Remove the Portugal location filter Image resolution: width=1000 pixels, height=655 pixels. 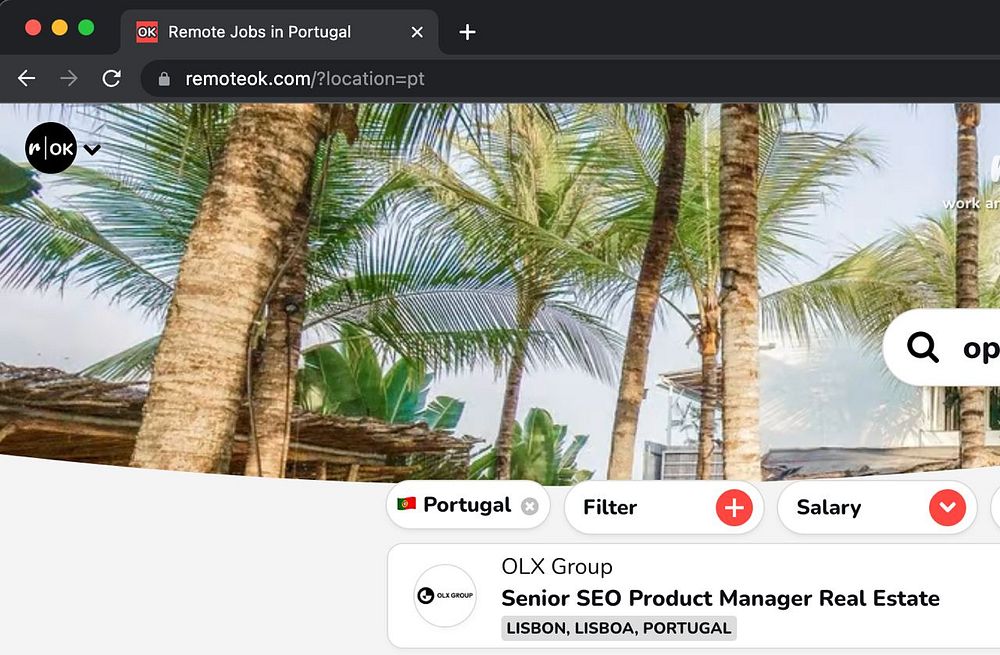tap(529, 506)
